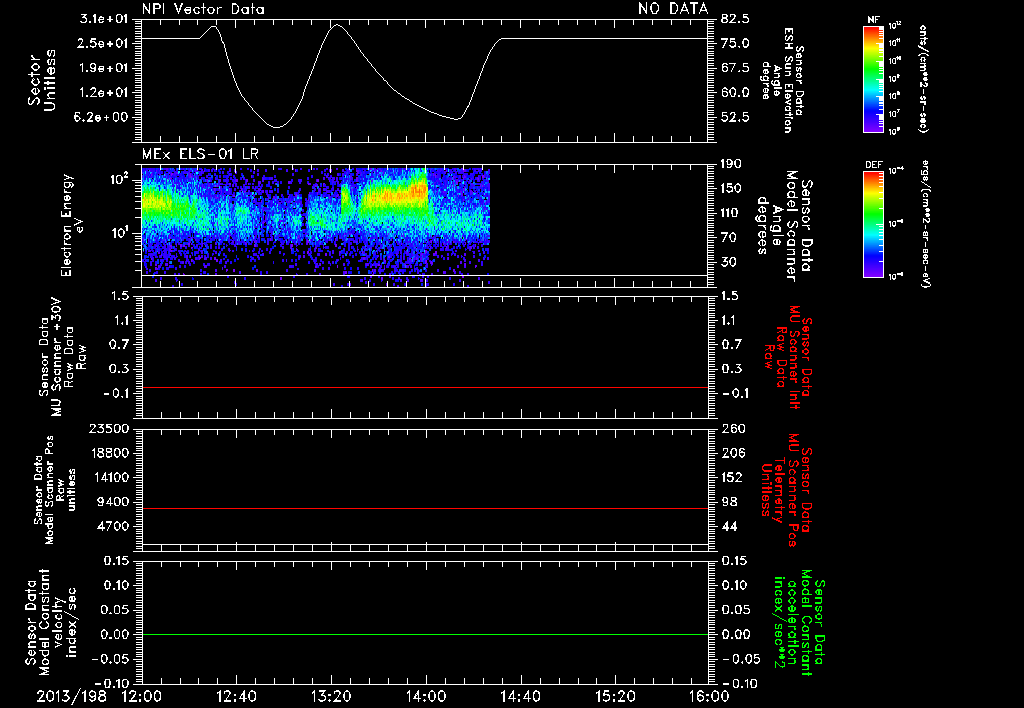Click the 82.5 degree tick label
The height and width of the screenshot is (708, 1024).
pyautogui.click(x=735, y=19)
